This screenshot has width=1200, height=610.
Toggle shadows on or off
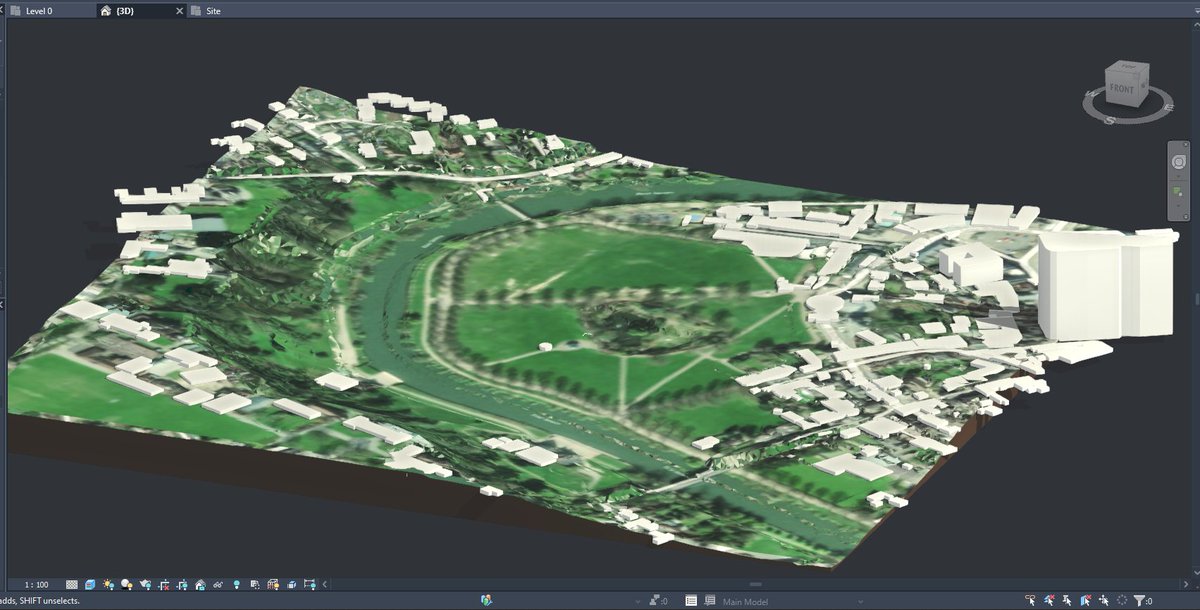[126, 583]
